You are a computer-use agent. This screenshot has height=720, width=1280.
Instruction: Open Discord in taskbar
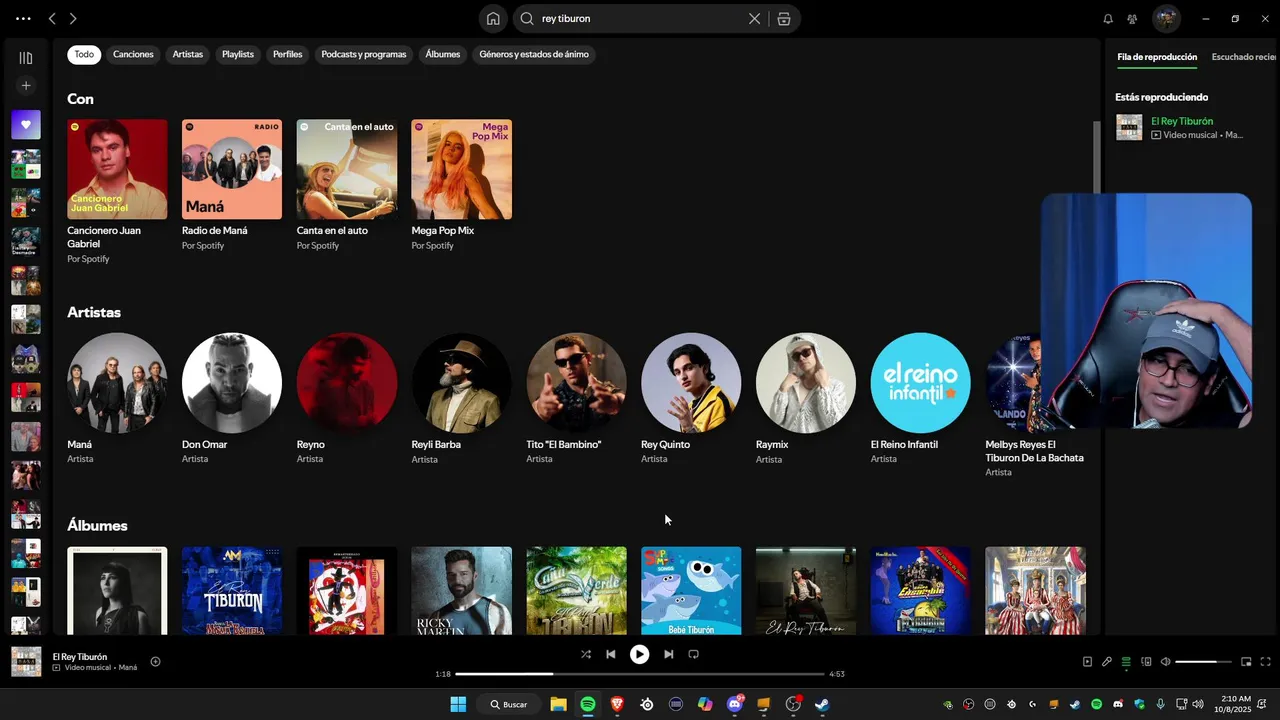click(735, 704)
